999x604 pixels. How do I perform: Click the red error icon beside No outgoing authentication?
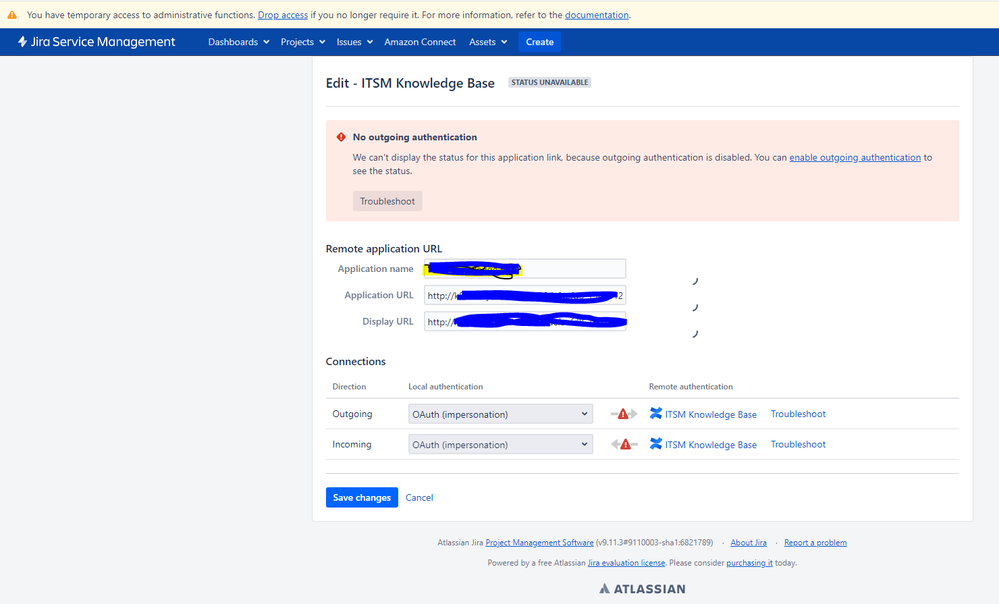341,137
